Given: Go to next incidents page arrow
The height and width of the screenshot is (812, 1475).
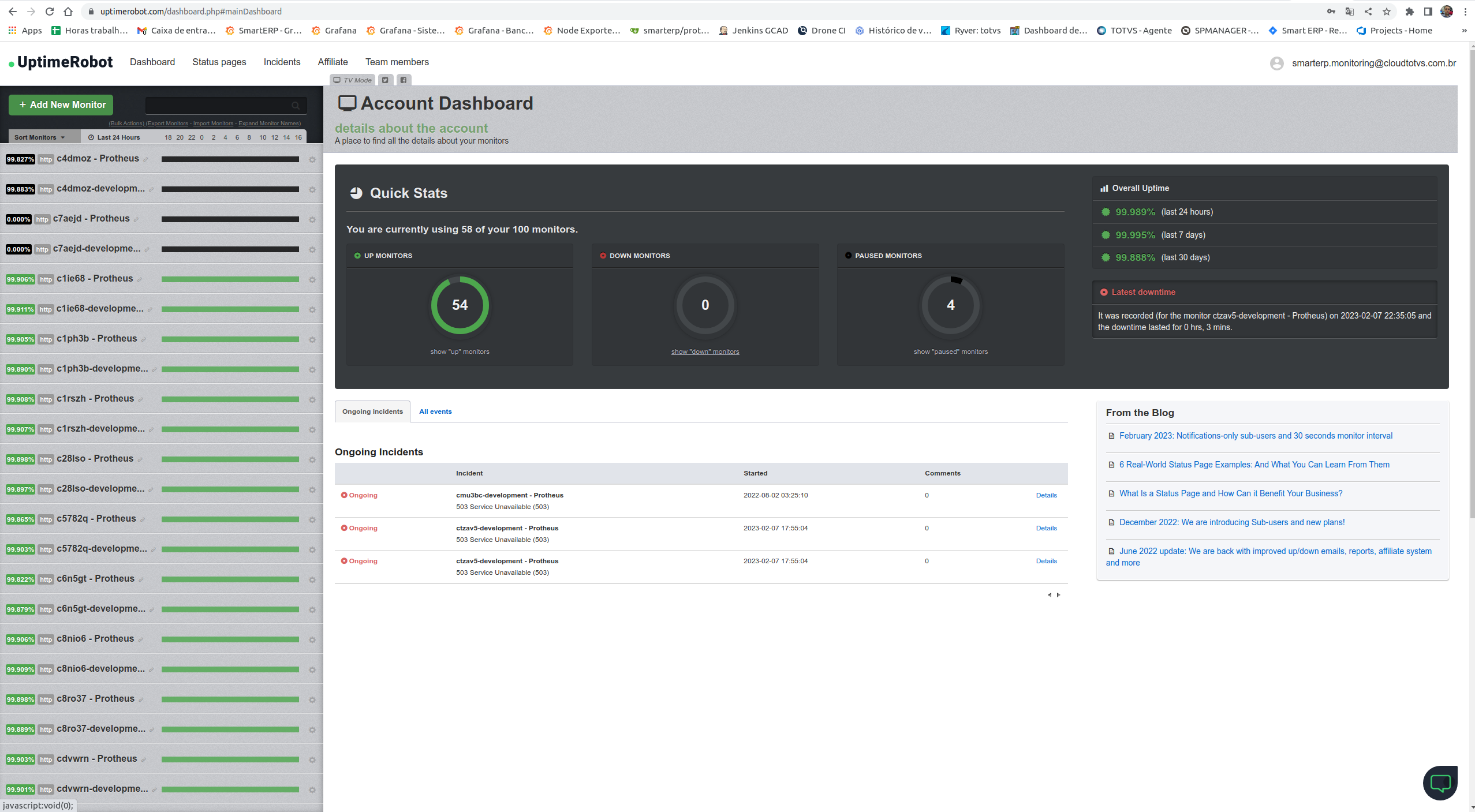Looking at the screenshot, I should [x=1058, y=595].
